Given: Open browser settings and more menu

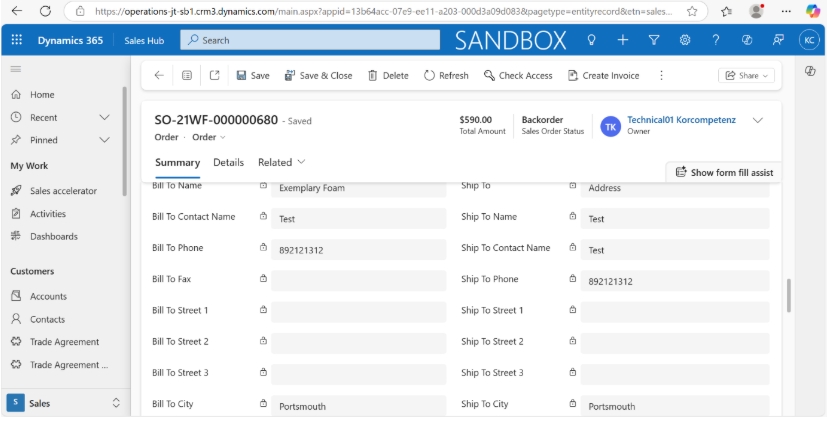Looking at the screenshot, I should [786, 11].
